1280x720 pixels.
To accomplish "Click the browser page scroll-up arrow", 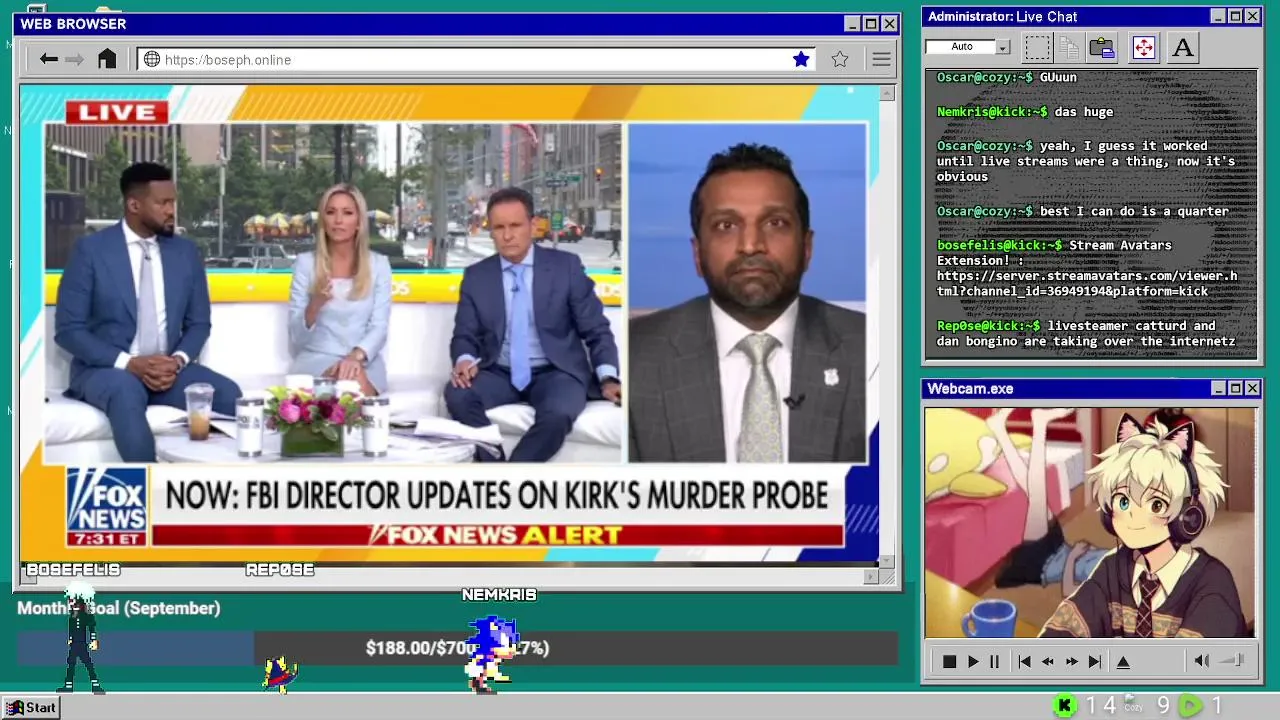I will coord(887,93).
